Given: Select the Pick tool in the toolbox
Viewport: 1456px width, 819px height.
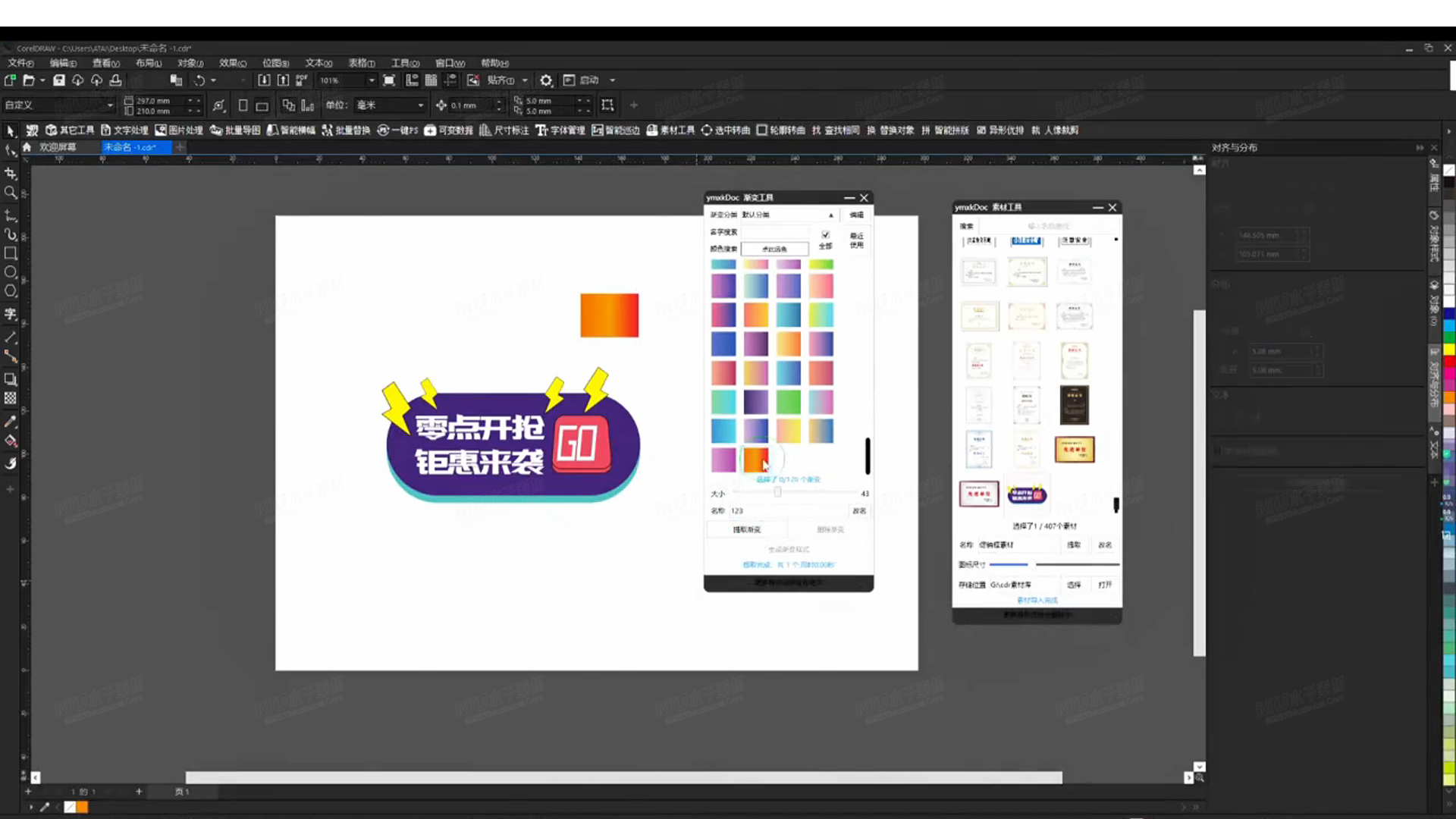Looking at the screenshot, I should click(x=11, y=130).
